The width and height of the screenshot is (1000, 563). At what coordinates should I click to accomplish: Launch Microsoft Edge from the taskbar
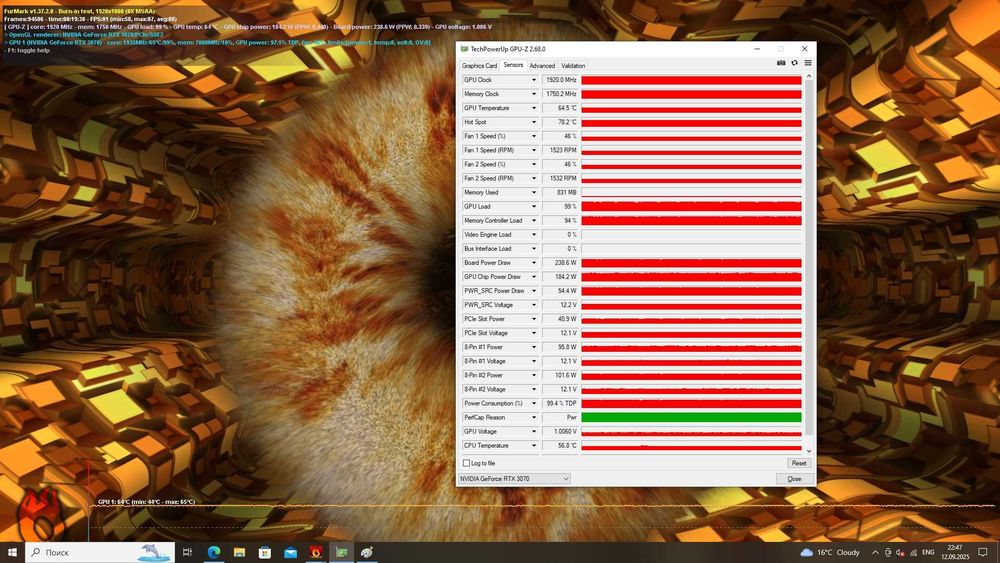214,552
